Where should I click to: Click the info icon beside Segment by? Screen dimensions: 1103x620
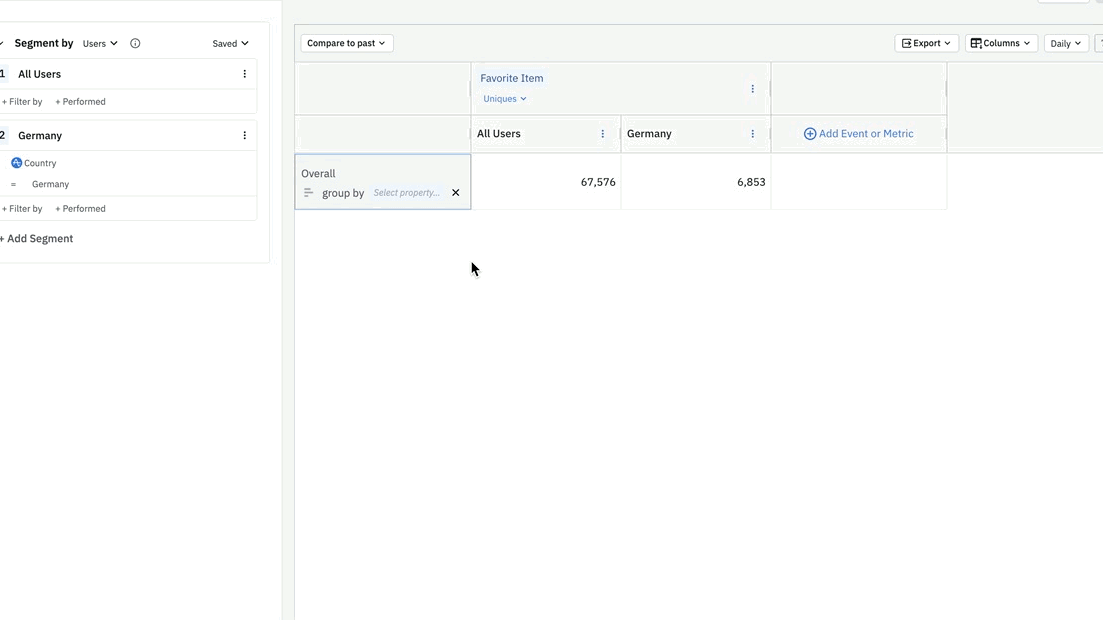[135, 44]
